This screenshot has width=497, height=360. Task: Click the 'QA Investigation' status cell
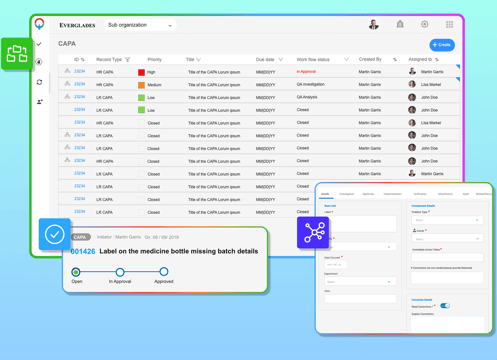(x=310, y=84)
